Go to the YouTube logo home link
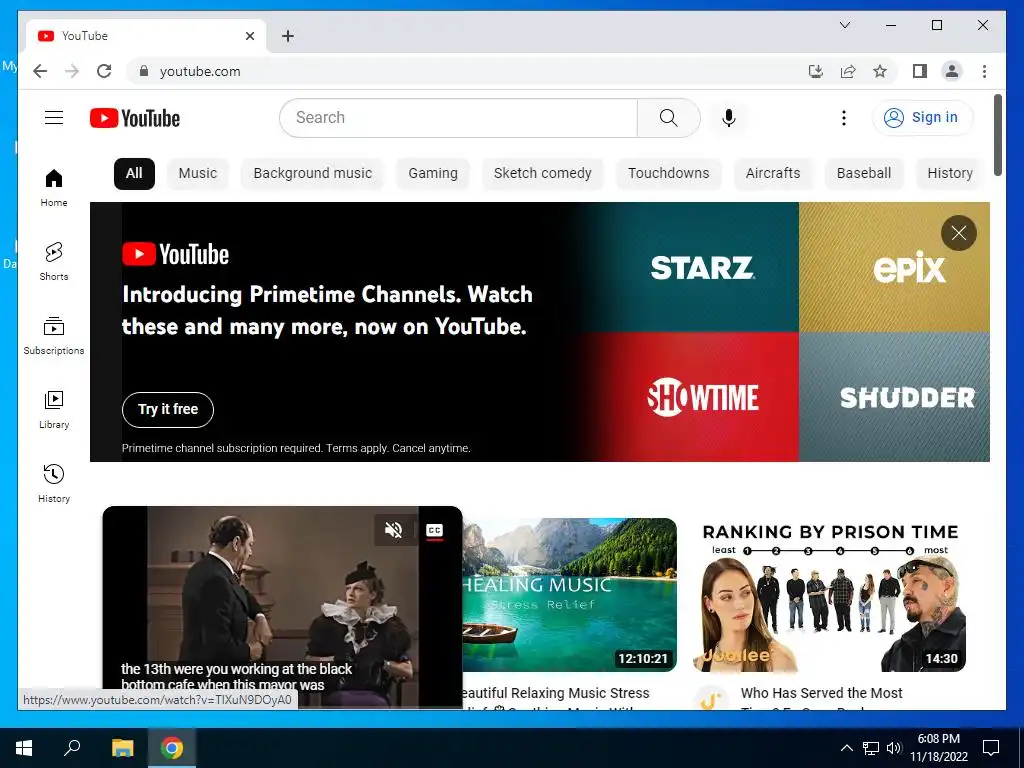Screen dimensions: 1024x768 tap(135, 118)
